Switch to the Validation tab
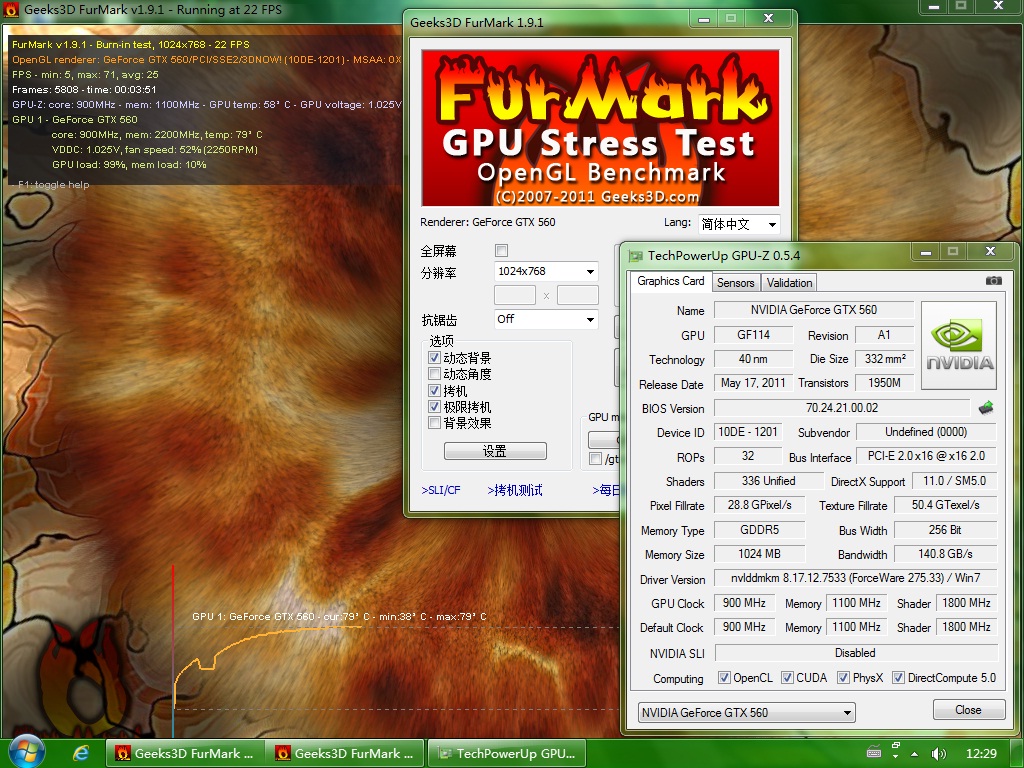Screen dimensions: 1024x768 coord(789,283)
